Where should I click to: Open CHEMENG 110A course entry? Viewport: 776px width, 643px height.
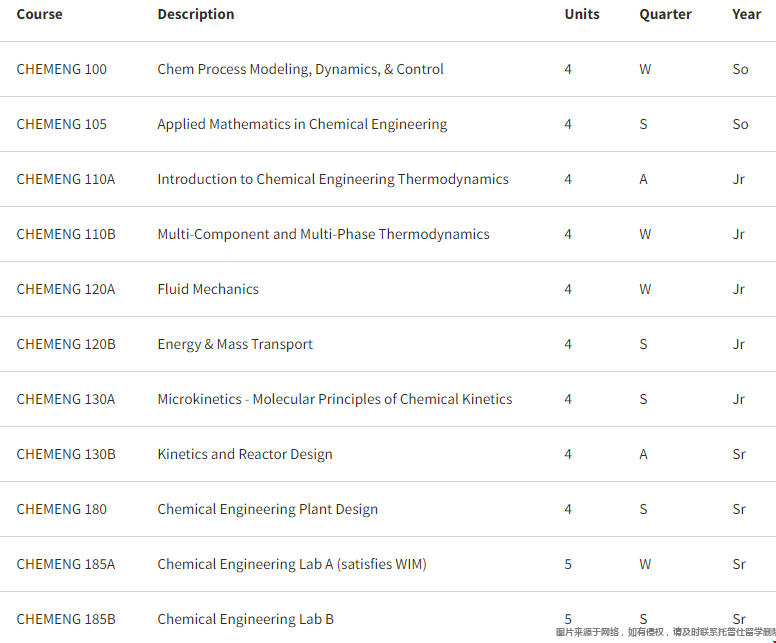(66, 179)
